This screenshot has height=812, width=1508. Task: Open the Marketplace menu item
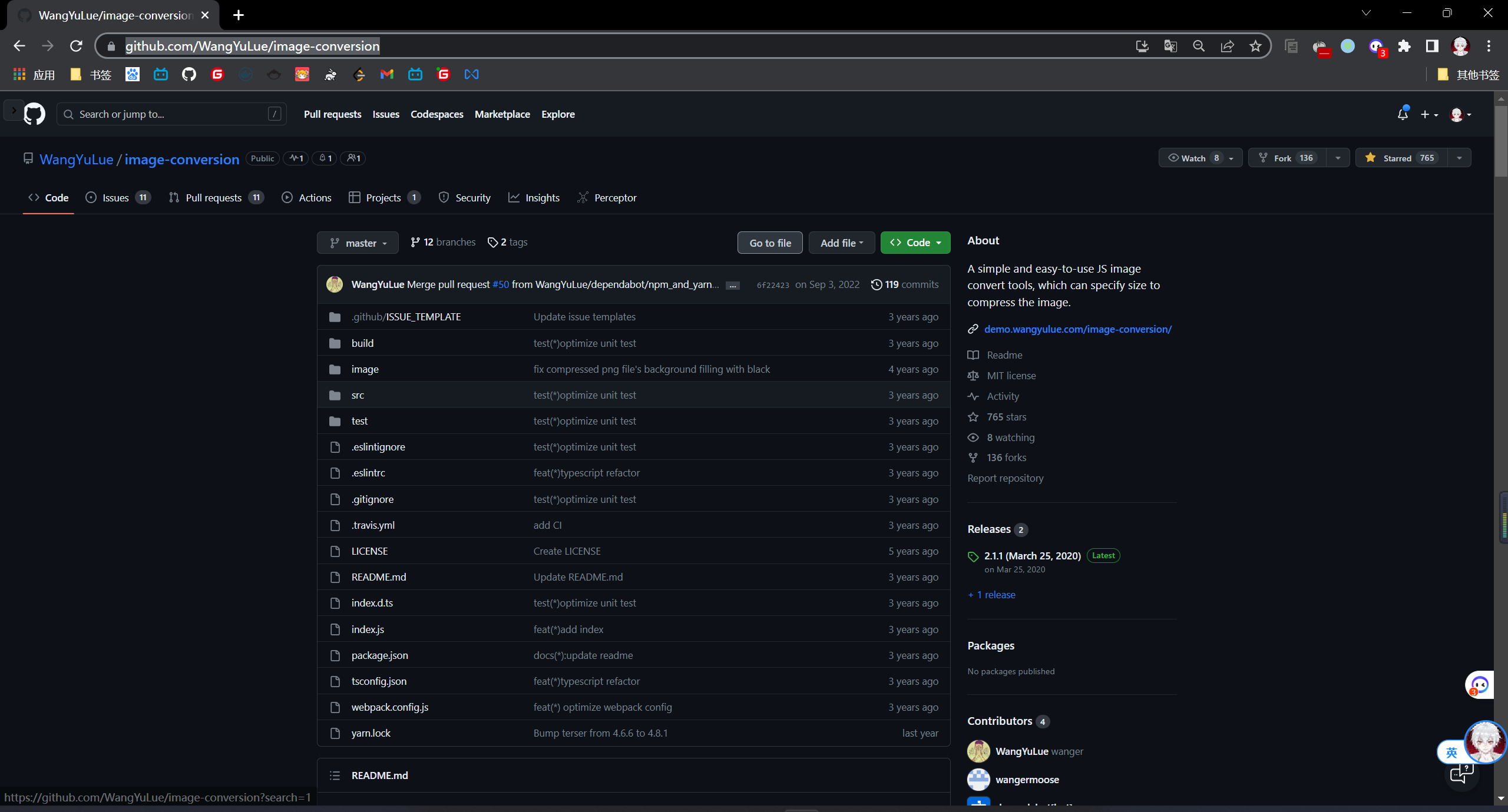pos(502,114)
